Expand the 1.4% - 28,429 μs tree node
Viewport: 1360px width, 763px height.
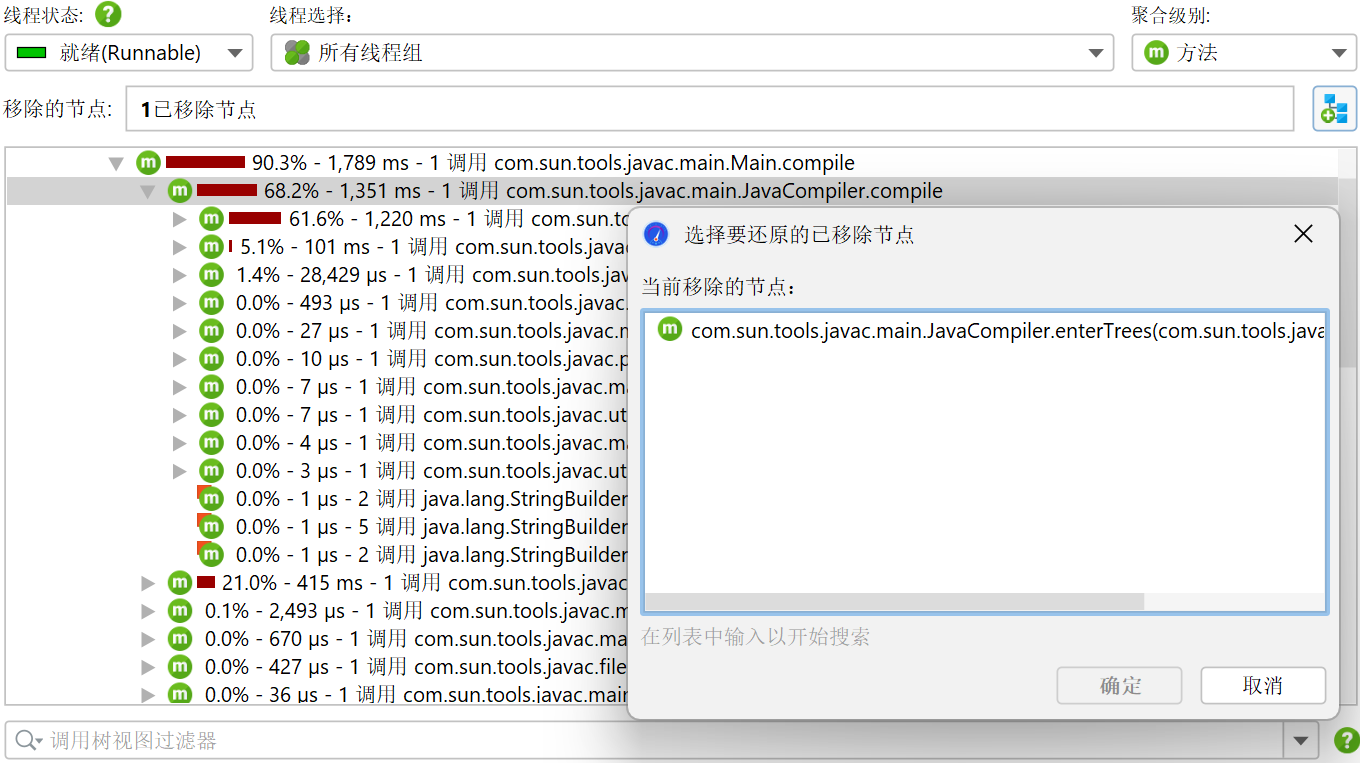point(180,275)
